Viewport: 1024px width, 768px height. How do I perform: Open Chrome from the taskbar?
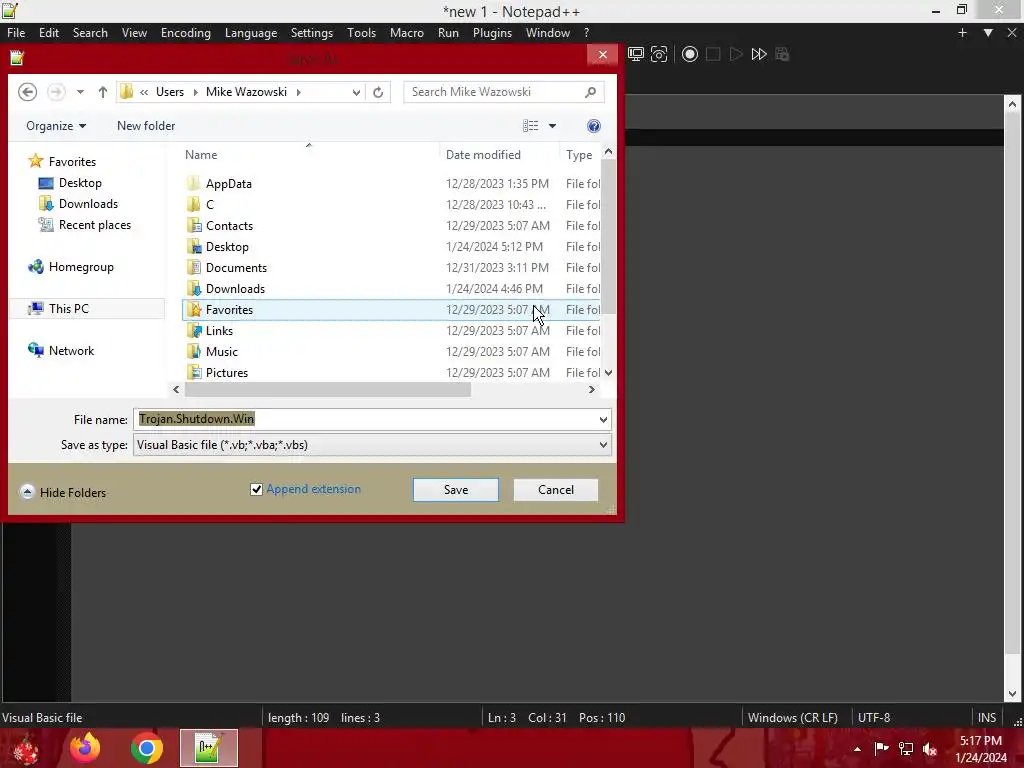147,748
